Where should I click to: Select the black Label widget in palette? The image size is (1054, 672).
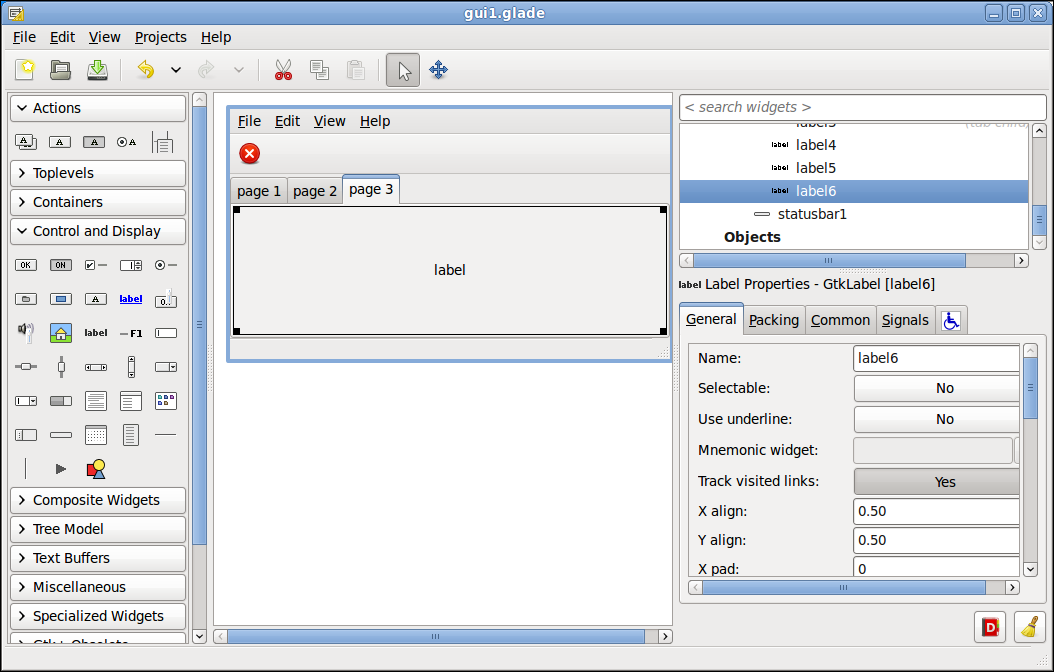[95, 333]
